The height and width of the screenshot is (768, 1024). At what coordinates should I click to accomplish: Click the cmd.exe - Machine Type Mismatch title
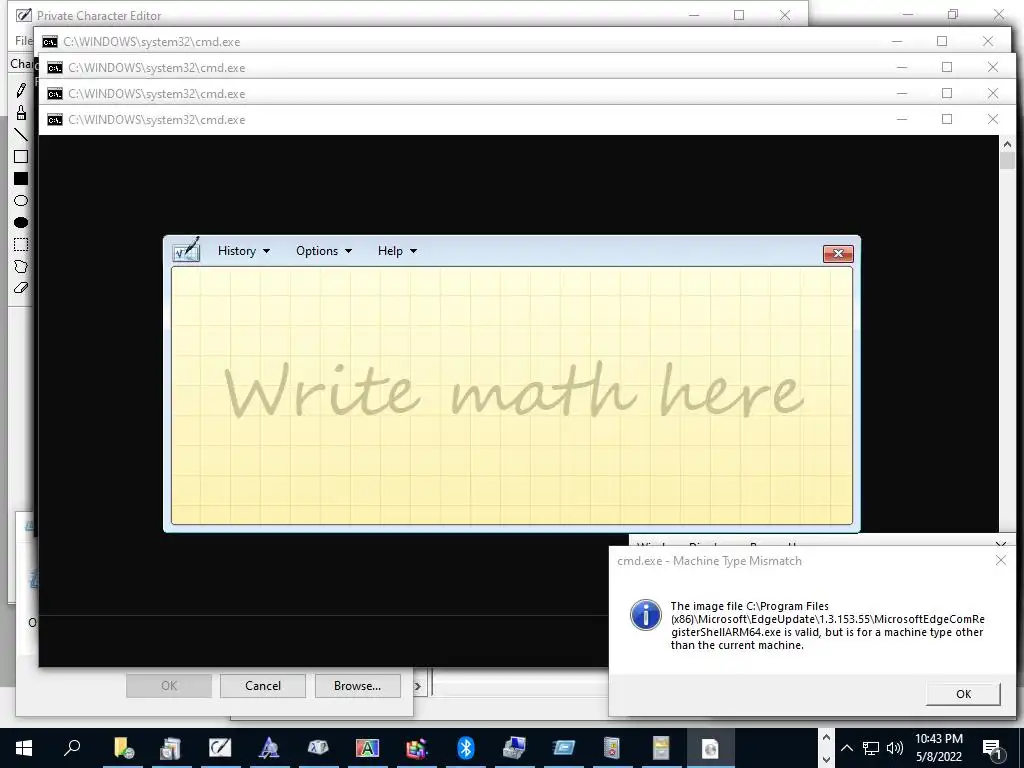tap(709, 561)
